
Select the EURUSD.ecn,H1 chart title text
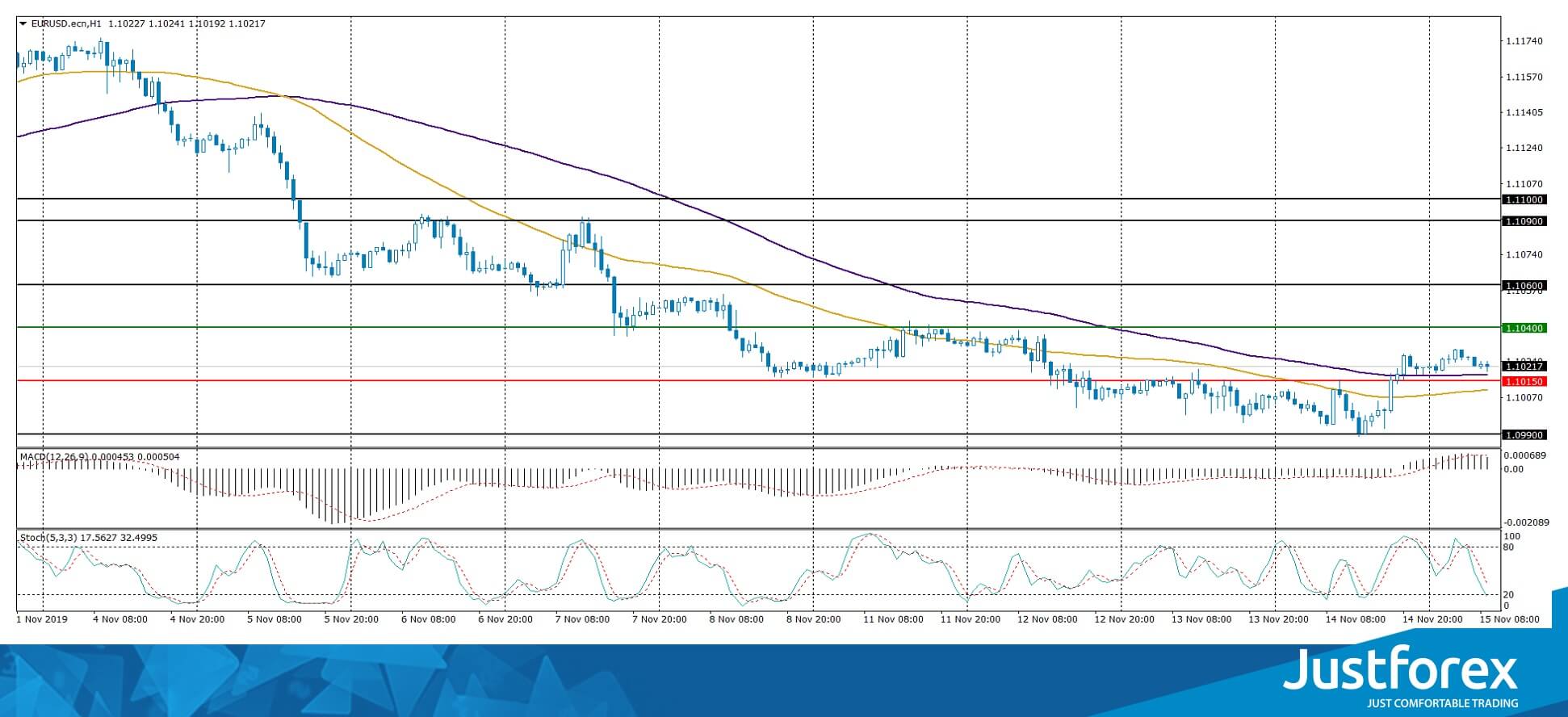point(68,23)
